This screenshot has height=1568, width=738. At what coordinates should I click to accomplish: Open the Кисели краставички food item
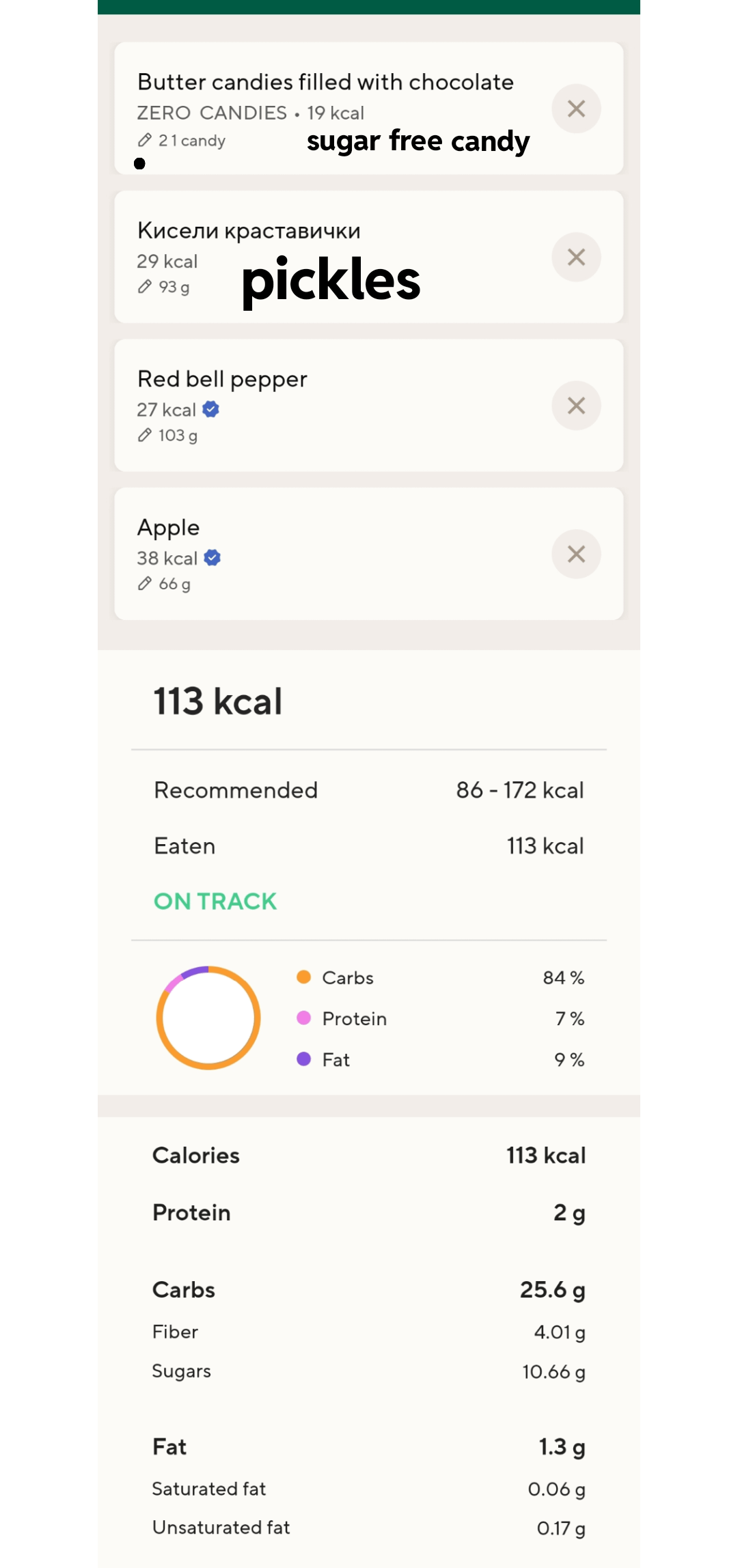tap(249, 231)
